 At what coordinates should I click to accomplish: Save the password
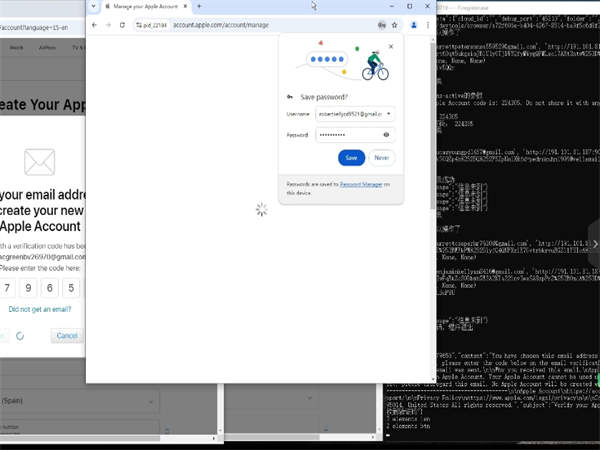tap(351, 157)
